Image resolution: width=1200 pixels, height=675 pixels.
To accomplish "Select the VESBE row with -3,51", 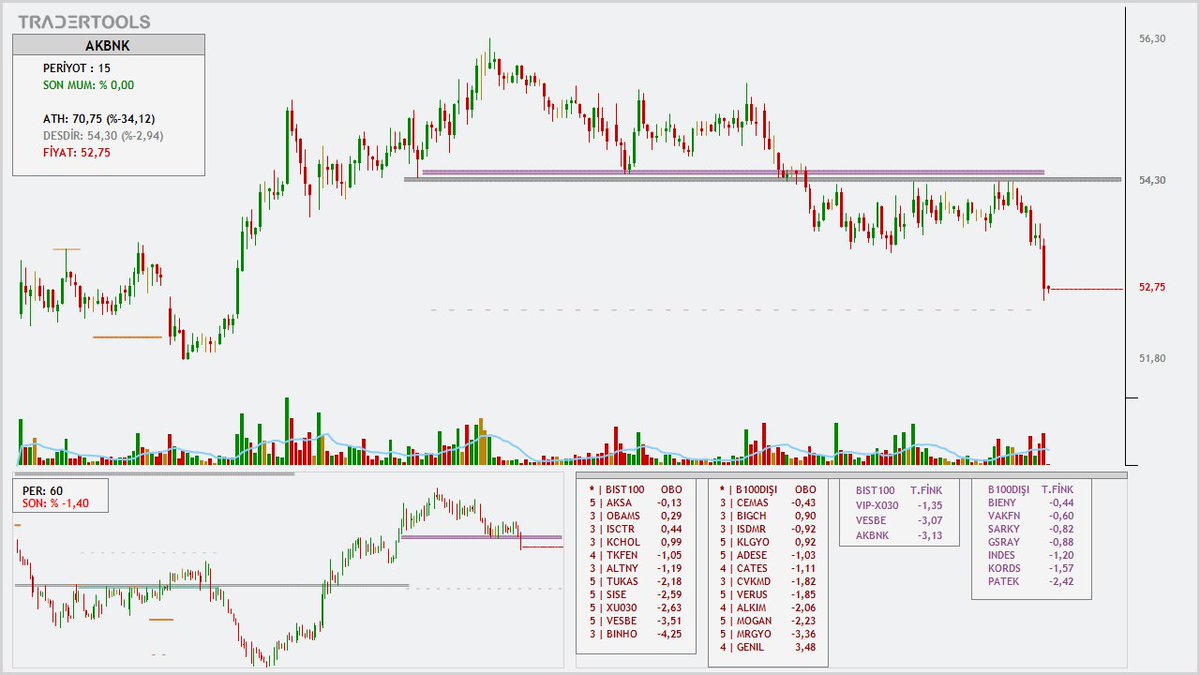I will click(636, 619).
